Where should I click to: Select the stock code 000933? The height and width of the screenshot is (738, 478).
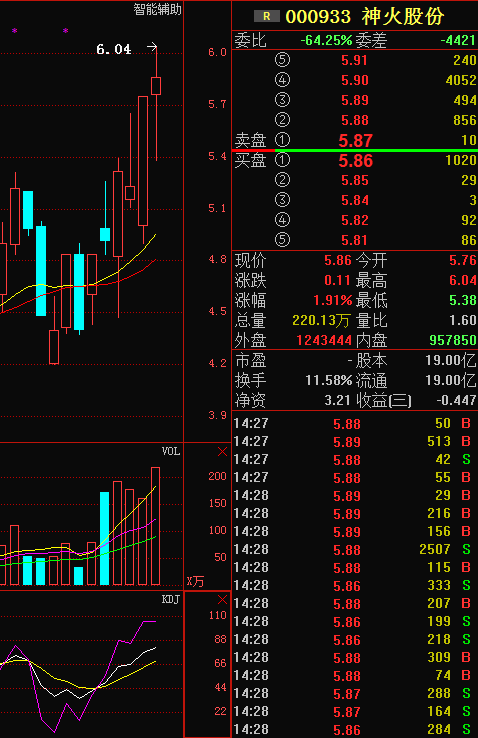point(318,17)
